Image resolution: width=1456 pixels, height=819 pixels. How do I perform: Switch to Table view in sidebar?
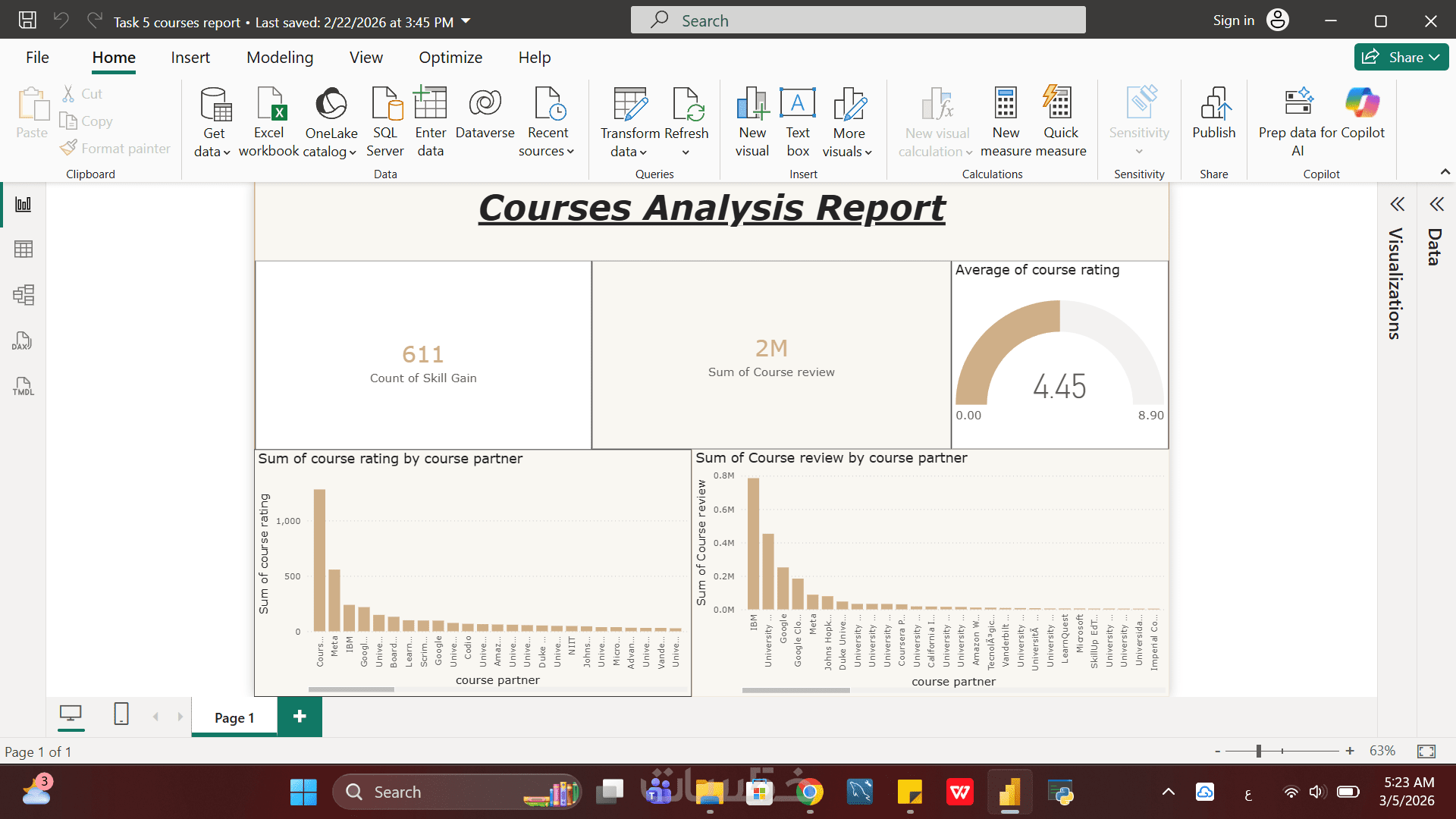click(23, 249)
